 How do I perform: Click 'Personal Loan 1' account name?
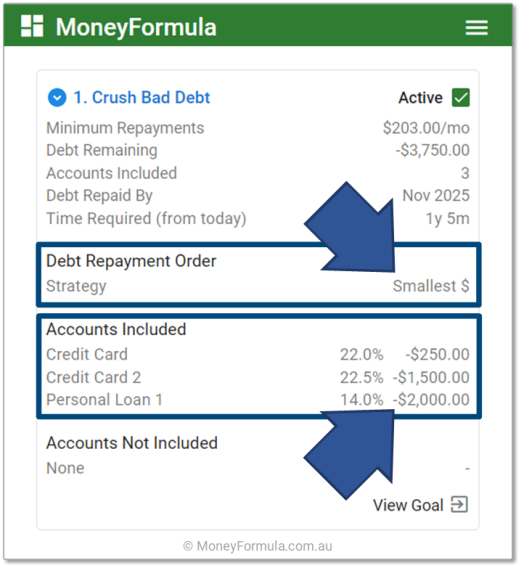point(104,400)
